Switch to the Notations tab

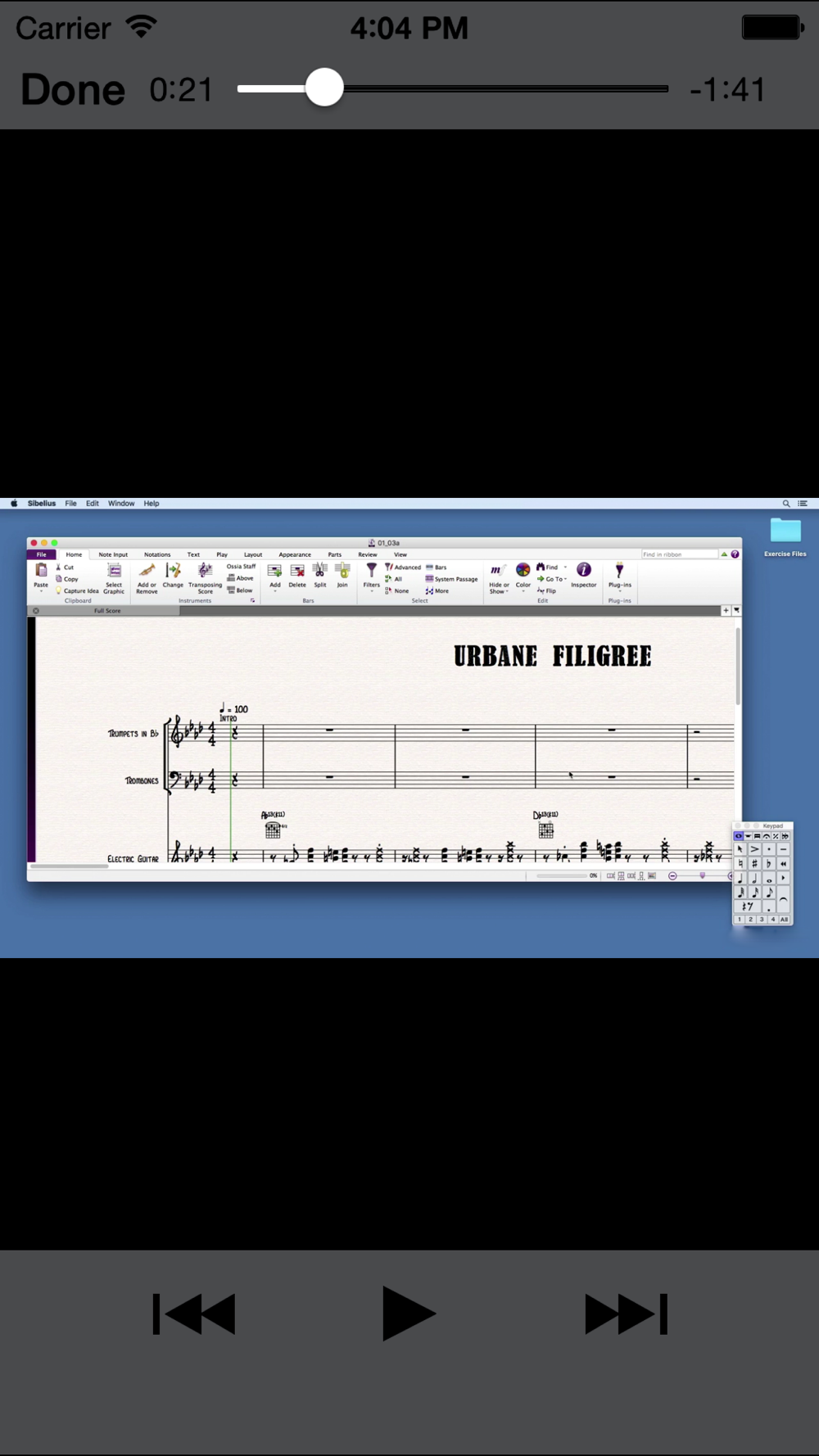pyautogui.click(x=157, y=554)
